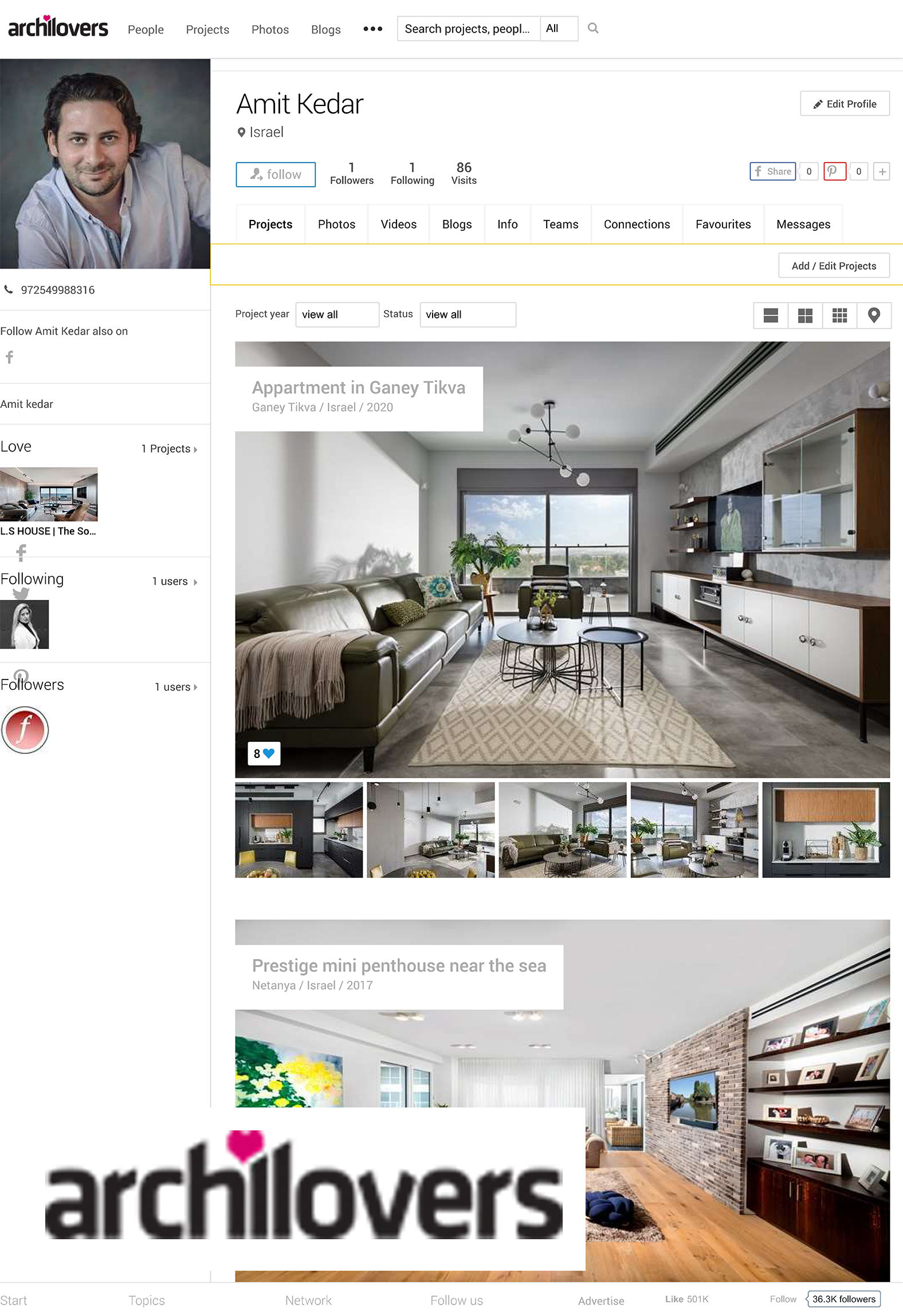
Task: Click the search projects input field
Action: tap(468, 29)
